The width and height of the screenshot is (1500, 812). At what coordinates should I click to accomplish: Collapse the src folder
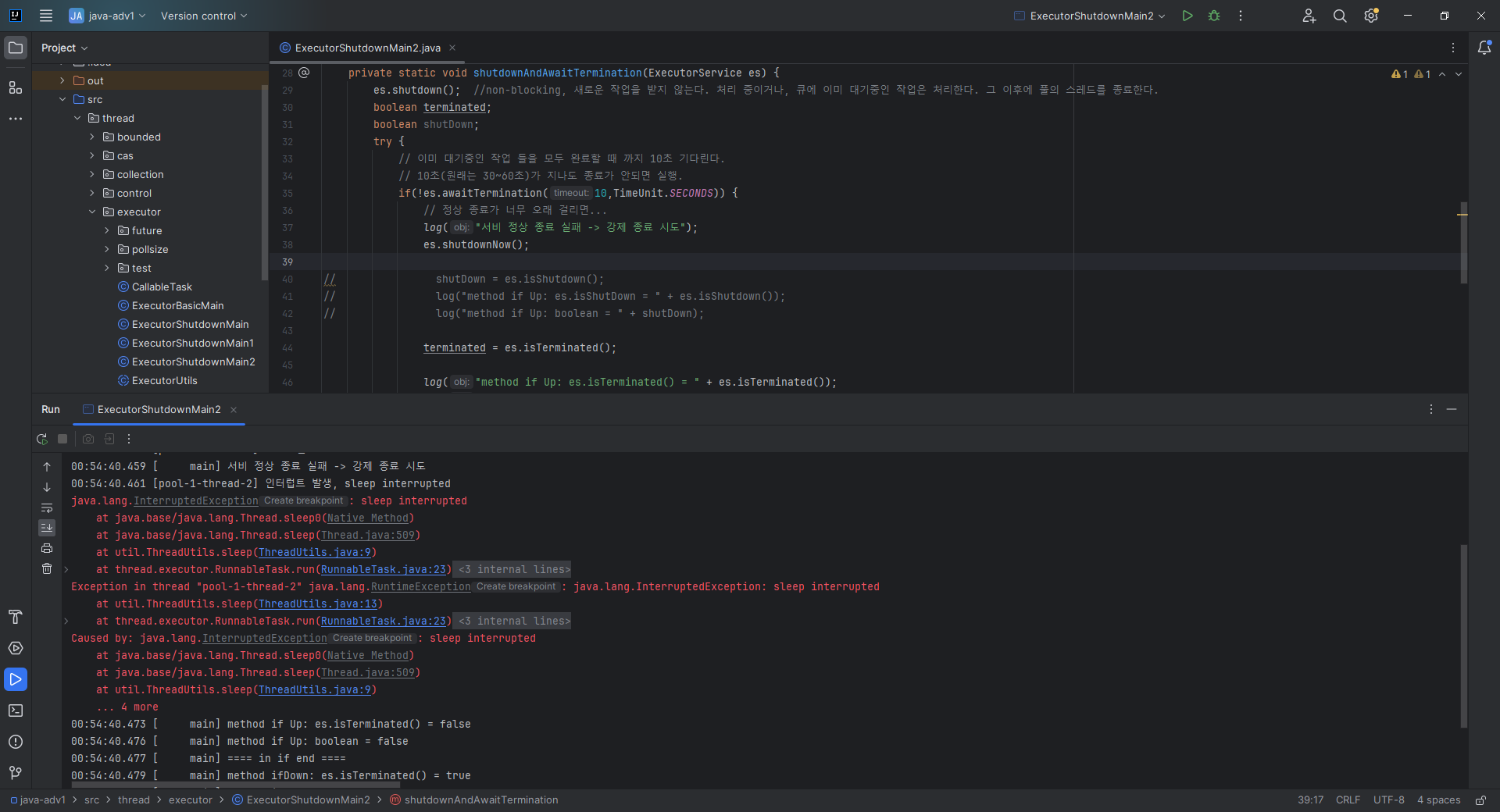tap(62, 99)
